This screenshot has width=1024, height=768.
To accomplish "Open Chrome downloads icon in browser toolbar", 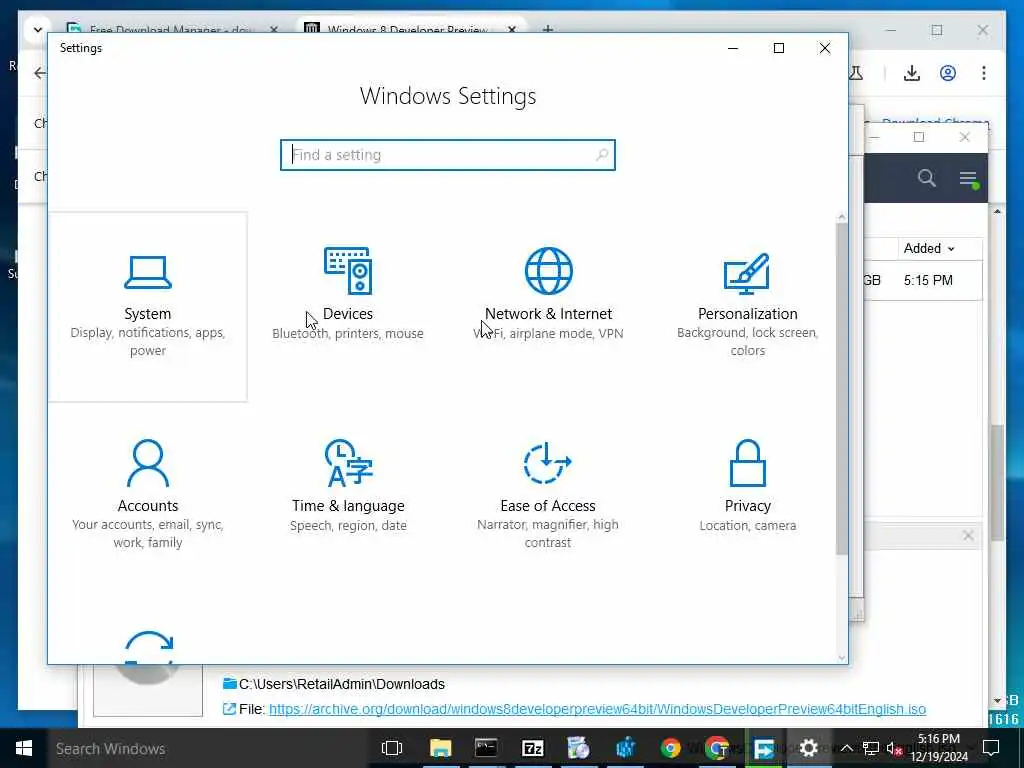I will (912, 73).
